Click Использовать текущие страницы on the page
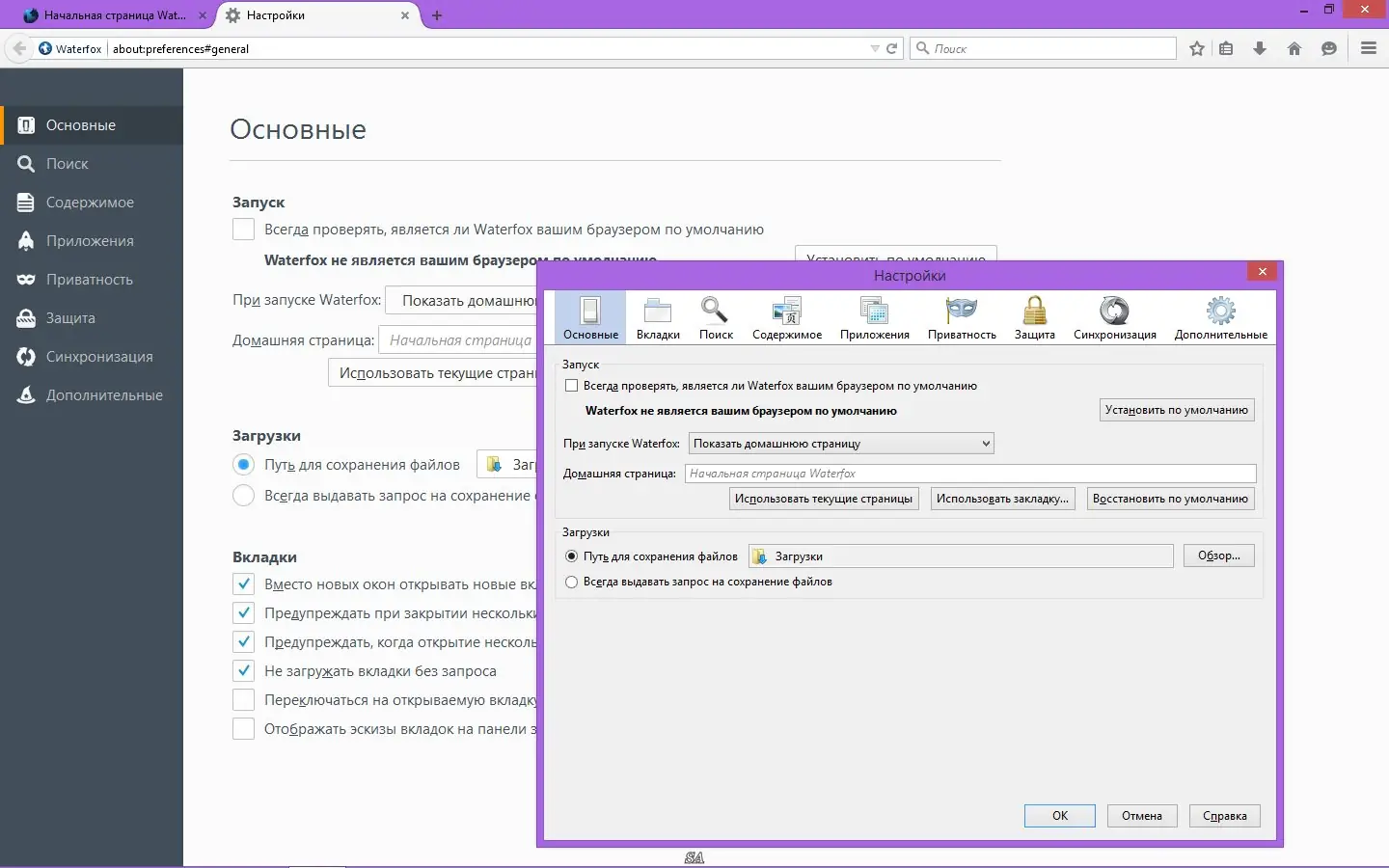 [x=433, y=373]
